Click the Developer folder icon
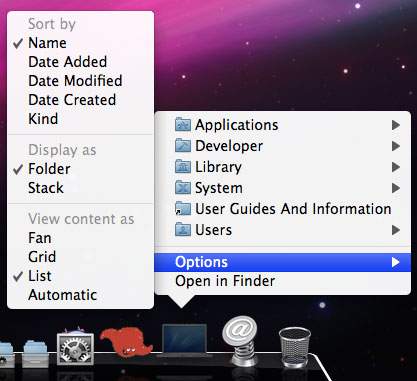This screenshot has height=381, width=417. pyautogui.click(x=183, y=146)
